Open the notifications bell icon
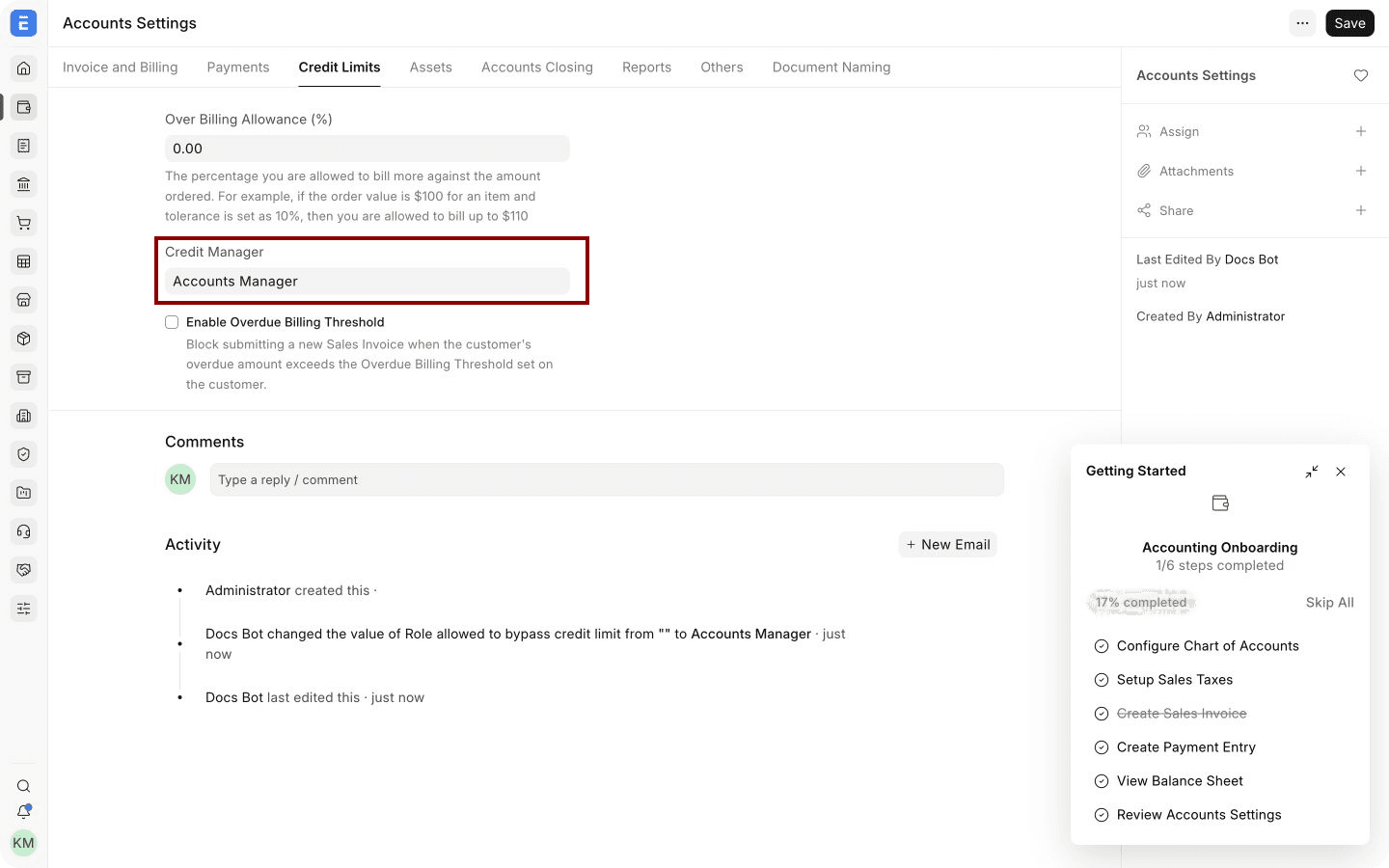The height and width of the screenshot is (868, 1389). 24,812
